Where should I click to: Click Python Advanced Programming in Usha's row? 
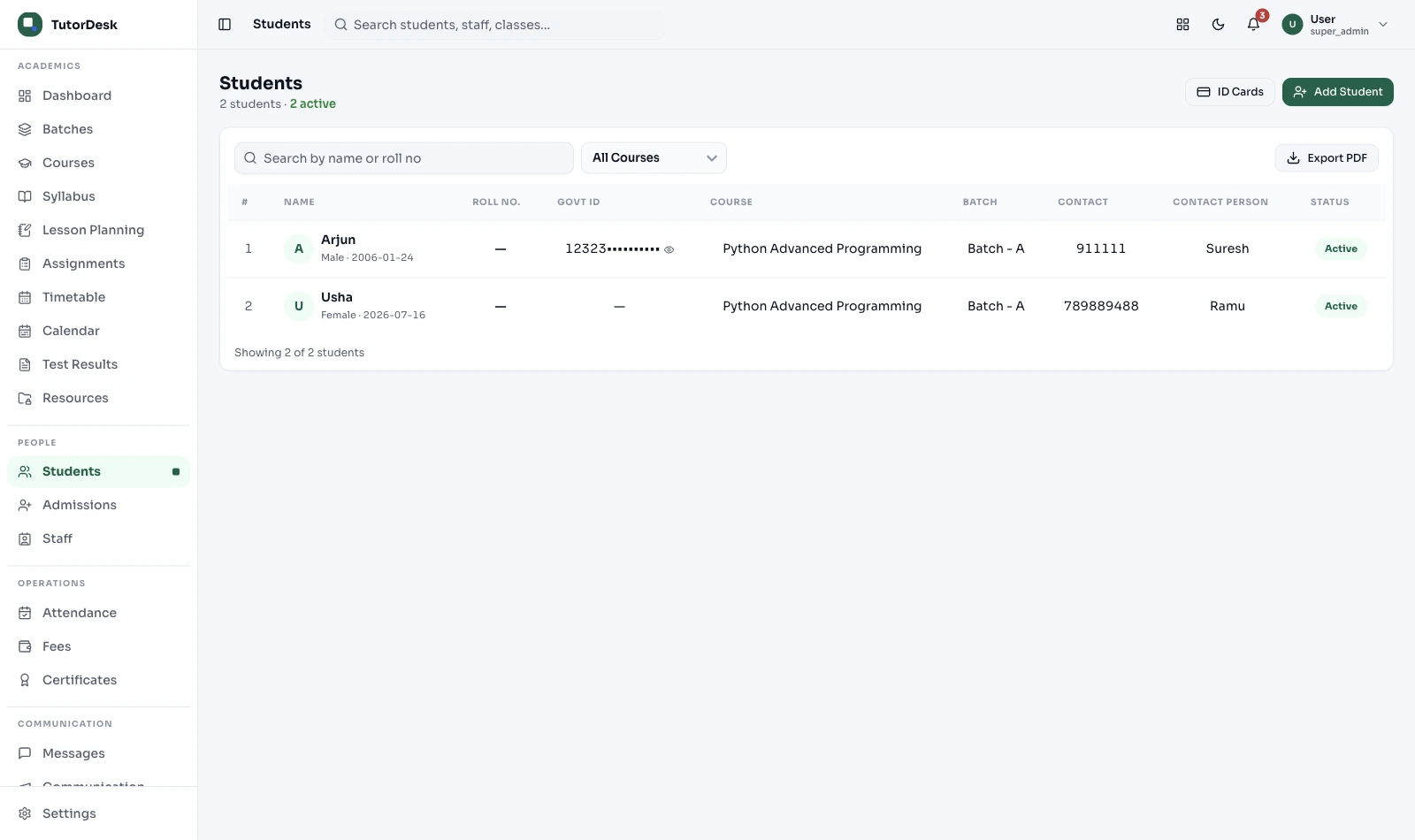(x=822, y=306)
